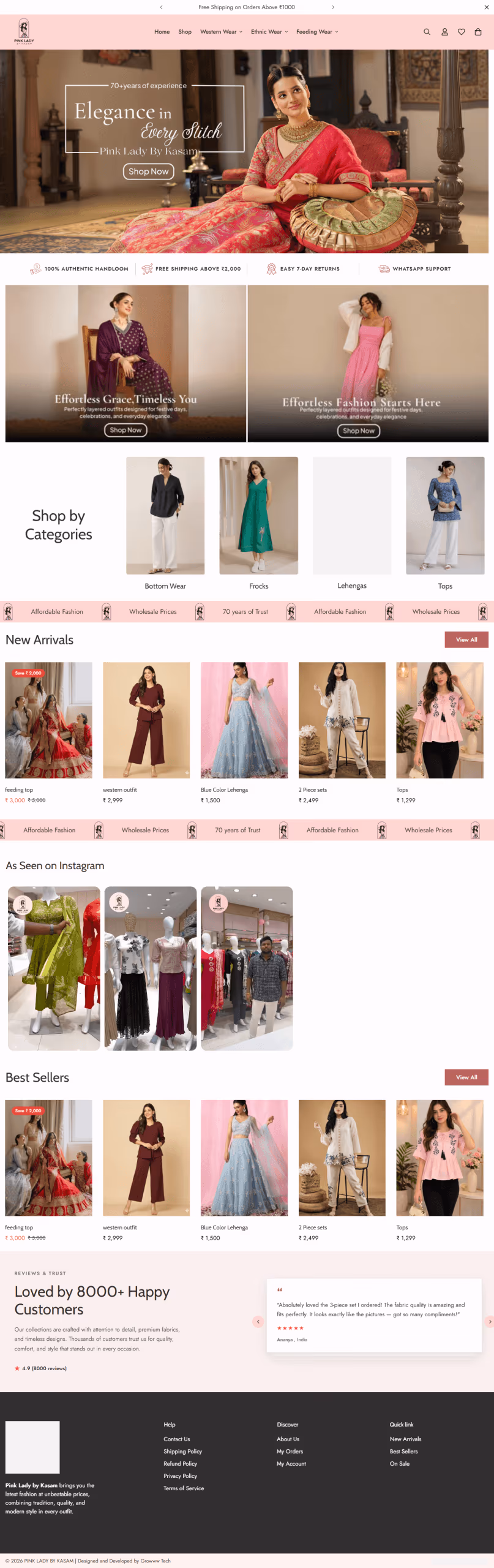Click the Groww Tech developer credit
494x1568 pixels.
point(155,1561)
